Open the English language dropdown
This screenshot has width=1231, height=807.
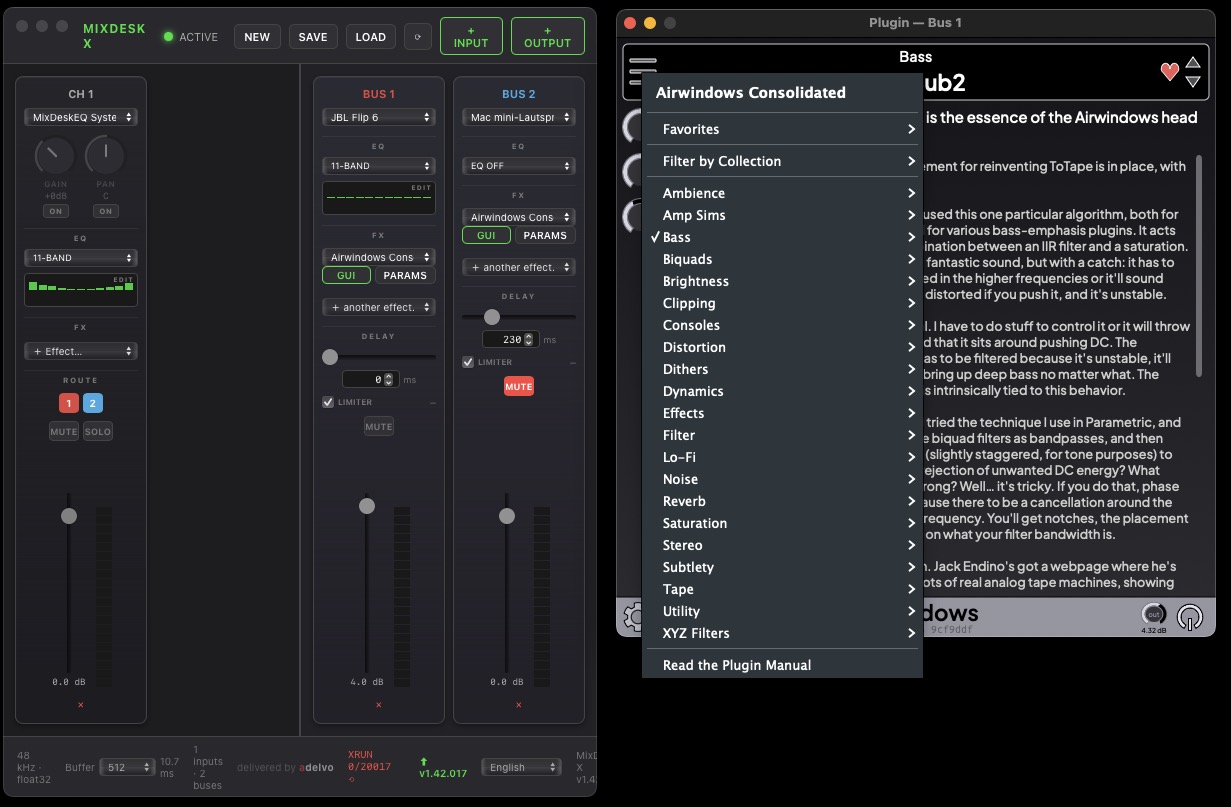coord(521,767)
